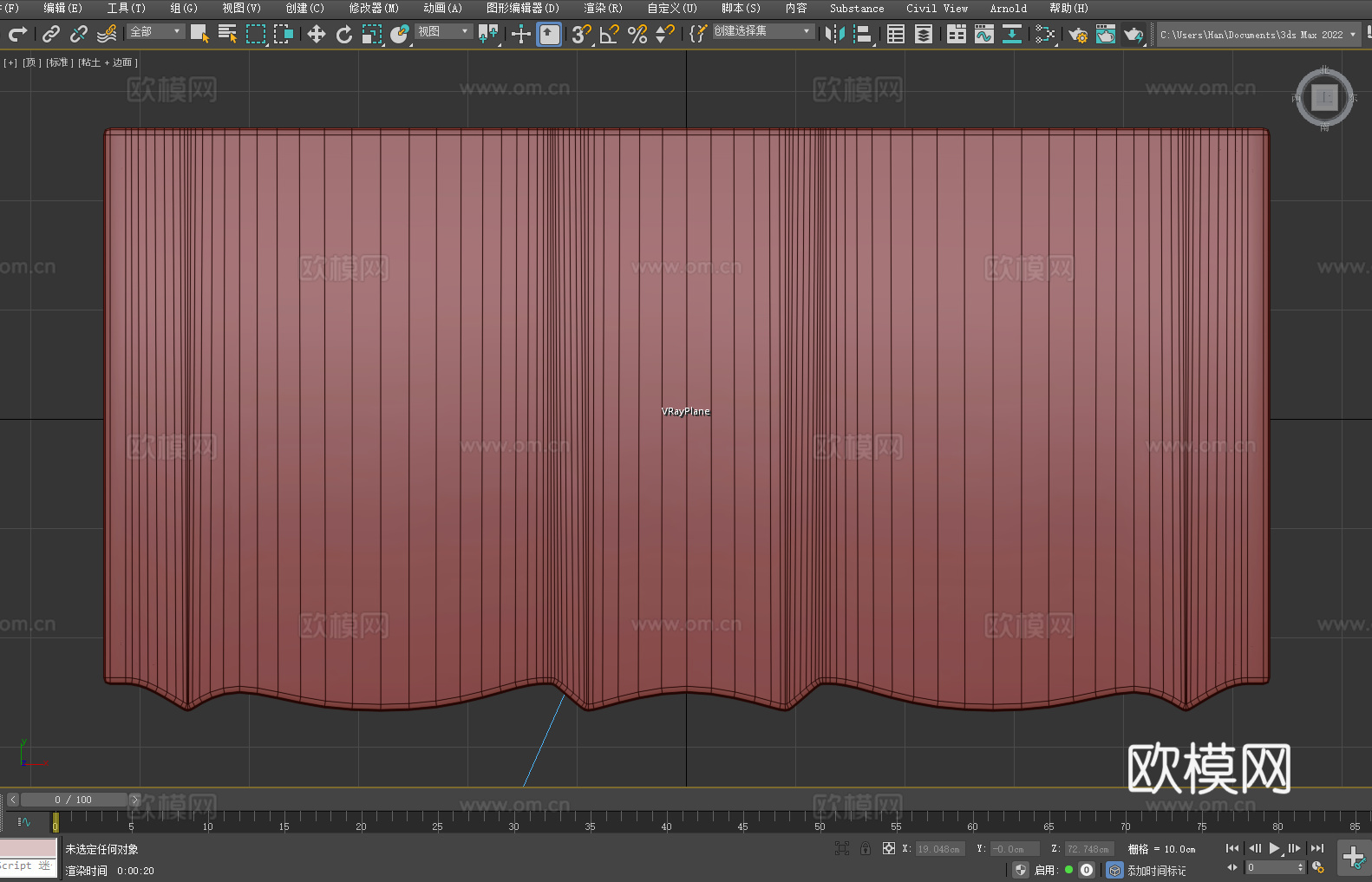This screenshot has height=882, width=1372.
Task: Open the Scene Explorer toggle icon
Action: click(x=896, y=34)
